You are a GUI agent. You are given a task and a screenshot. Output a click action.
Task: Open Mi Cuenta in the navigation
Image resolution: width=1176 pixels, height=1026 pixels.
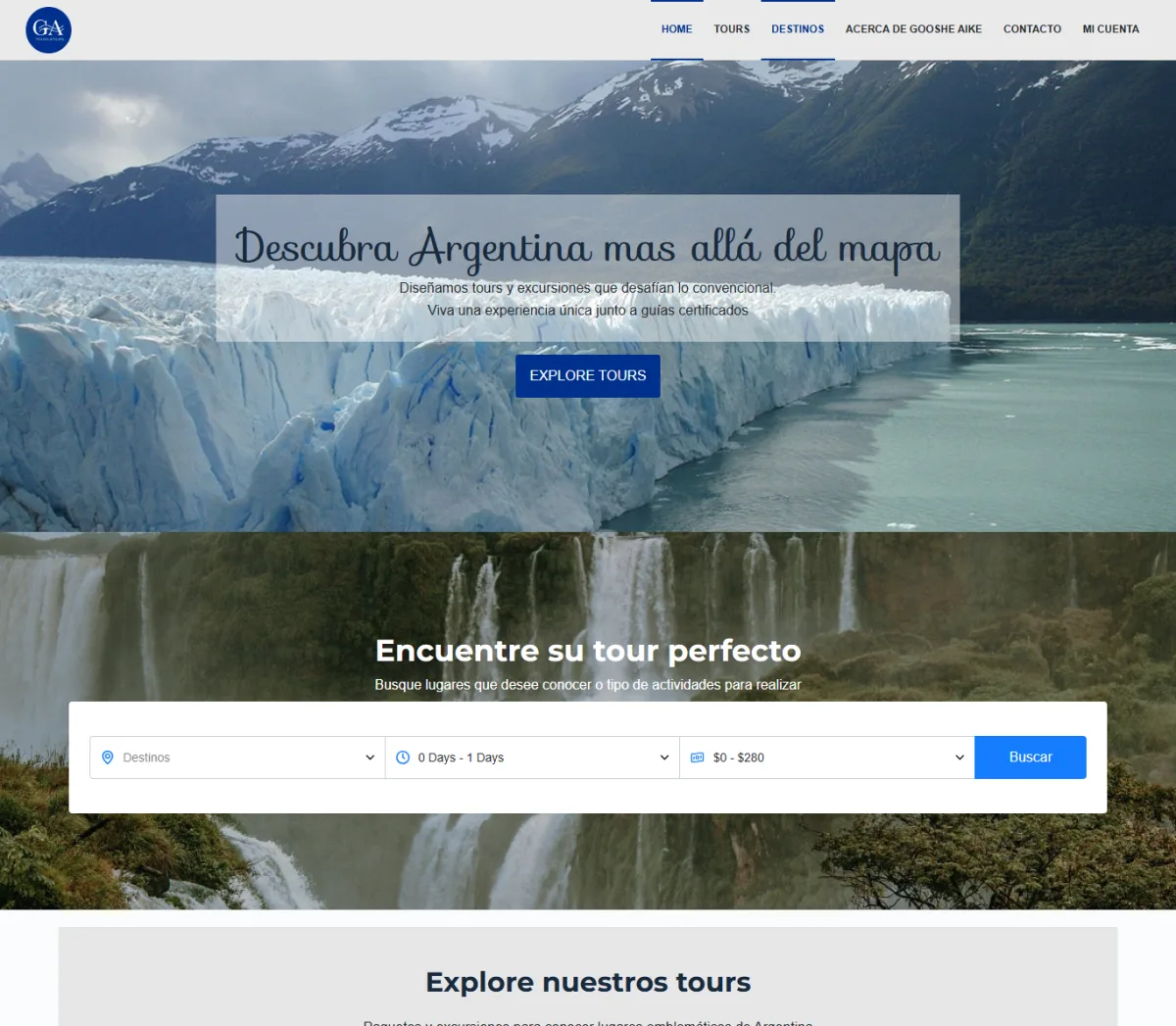coord(1110,29)
